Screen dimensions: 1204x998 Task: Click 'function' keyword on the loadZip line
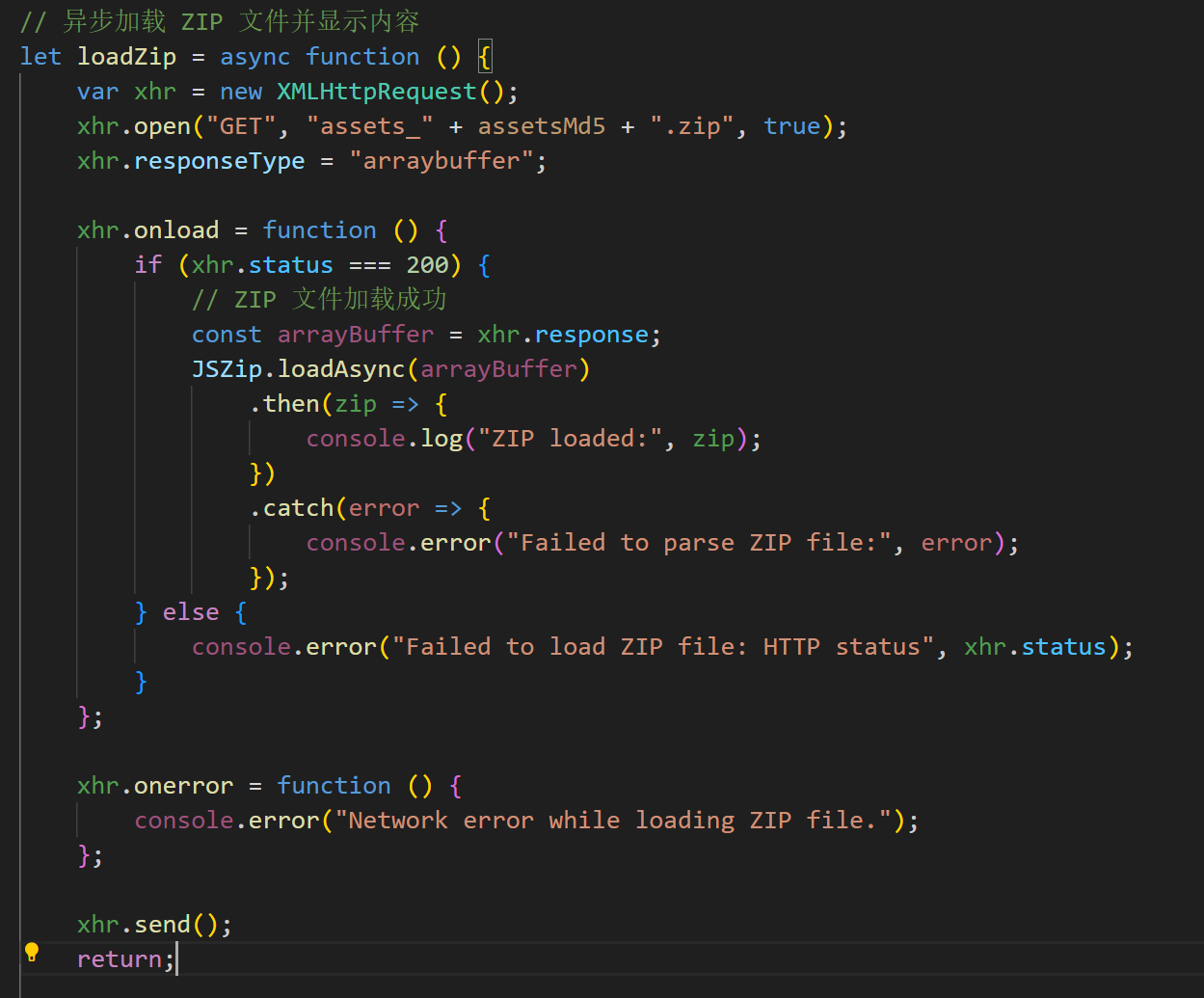pos(362,57)
